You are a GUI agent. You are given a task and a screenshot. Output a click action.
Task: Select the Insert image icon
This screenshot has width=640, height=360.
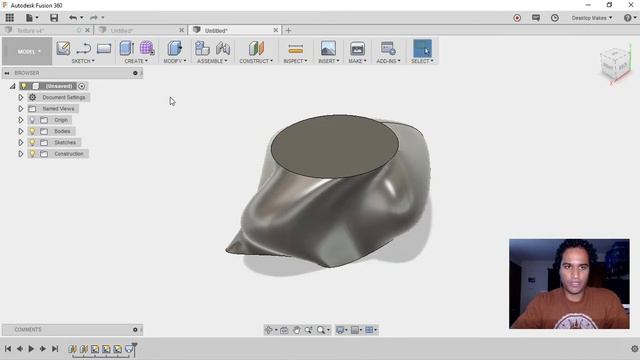click(x=328, y=49)
